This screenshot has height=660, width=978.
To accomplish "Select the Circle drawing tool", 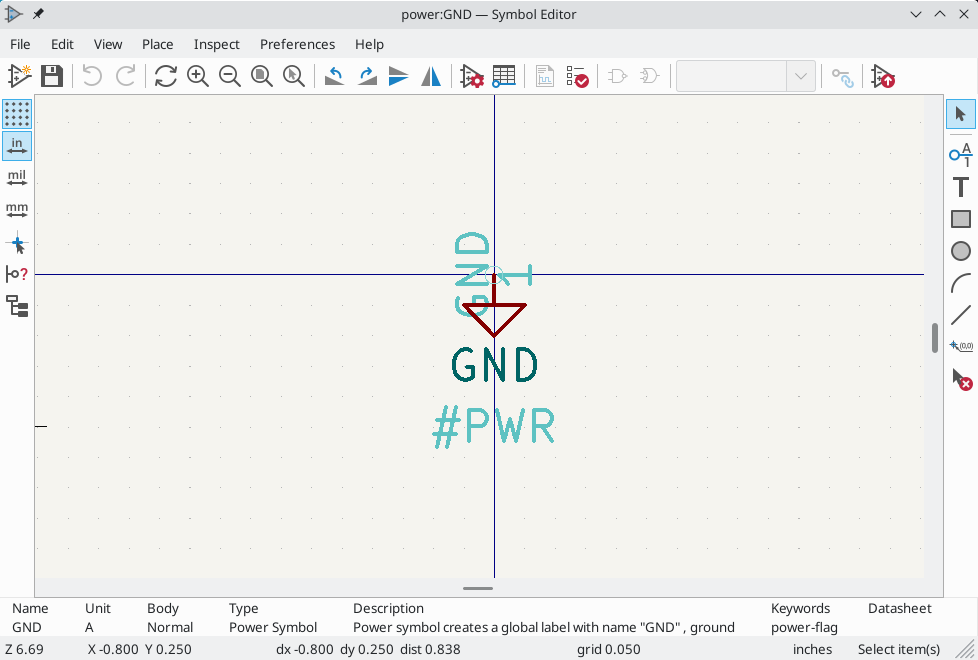I will click(960, 251).
